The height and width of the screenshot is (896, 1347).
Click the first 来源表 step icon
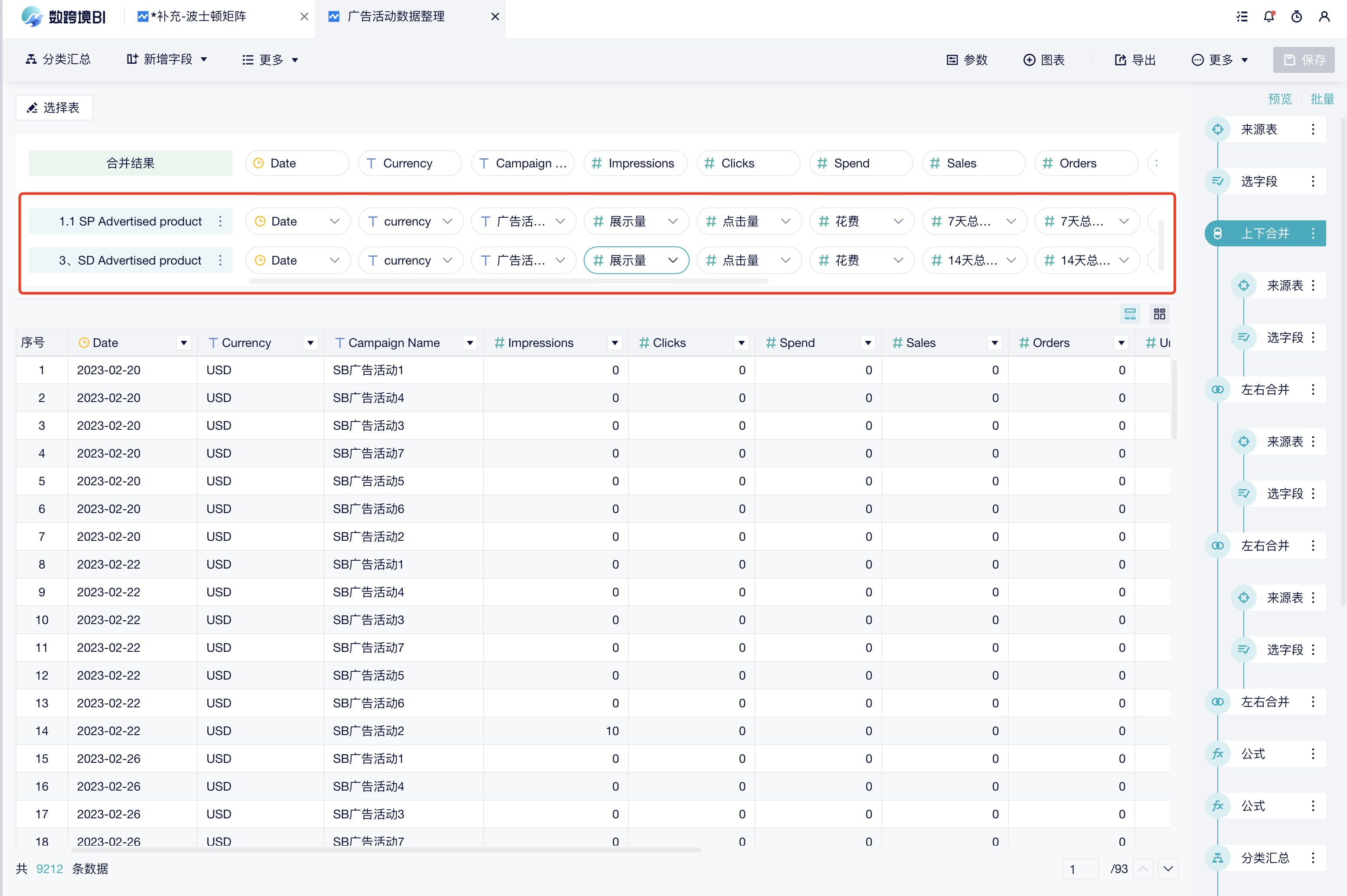(1218, 129)
